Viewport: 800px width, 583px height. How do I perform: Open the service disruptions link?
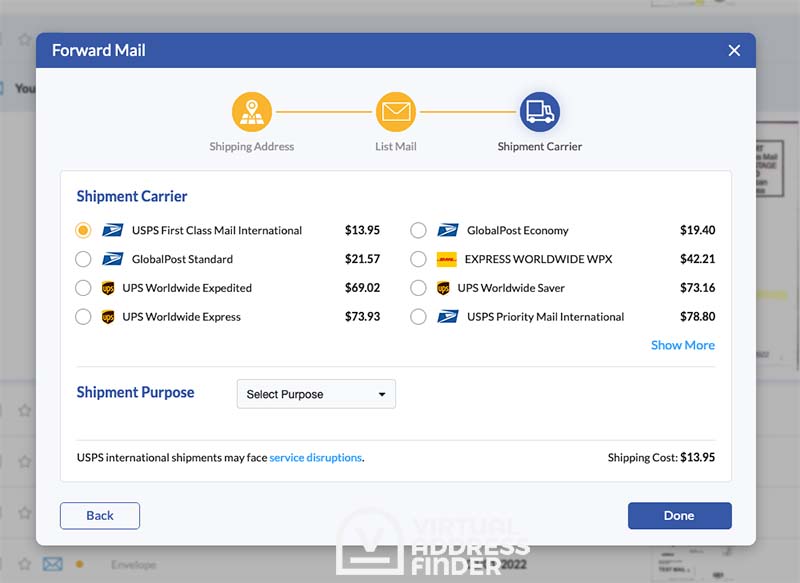click(315, 458)
